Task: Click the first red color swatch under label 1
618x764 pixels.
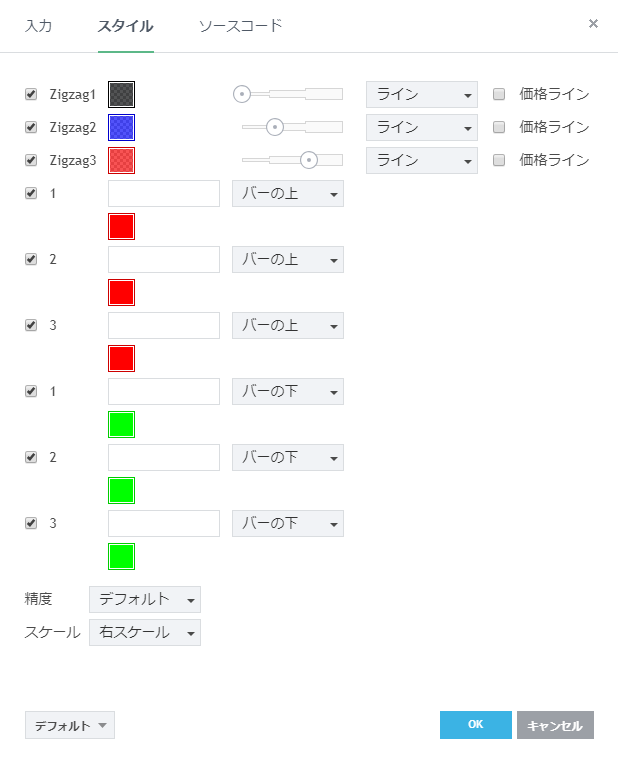Action: tap(121, 227)
